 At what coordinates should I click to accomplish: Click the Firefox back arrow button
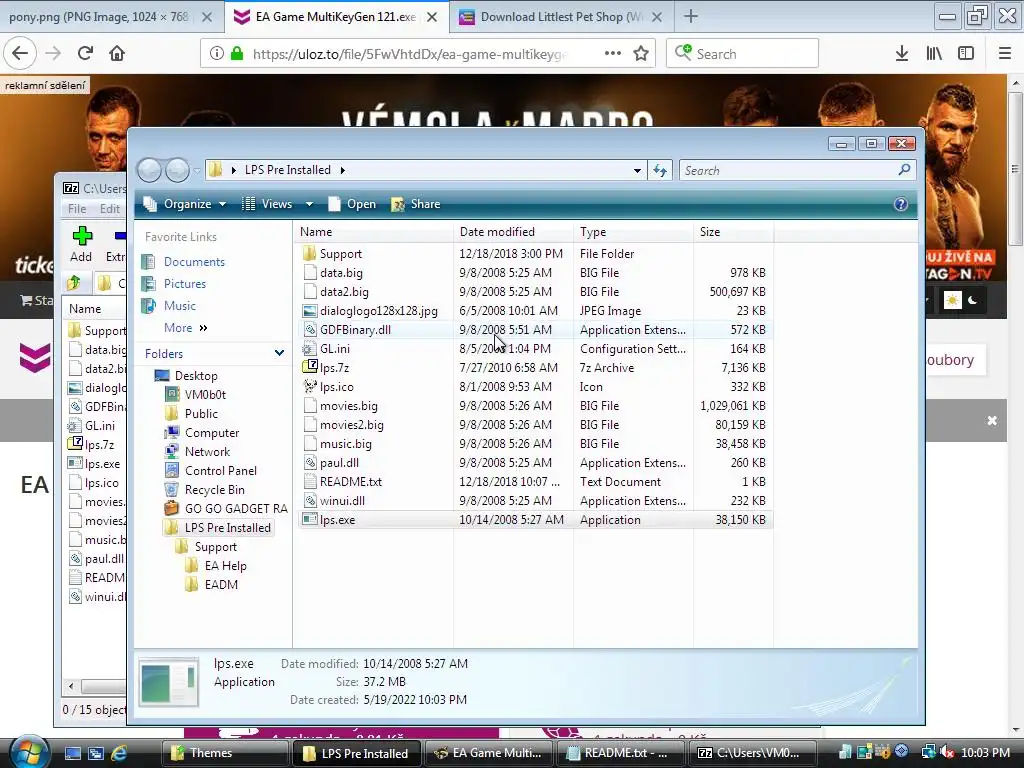coord(20,54)
